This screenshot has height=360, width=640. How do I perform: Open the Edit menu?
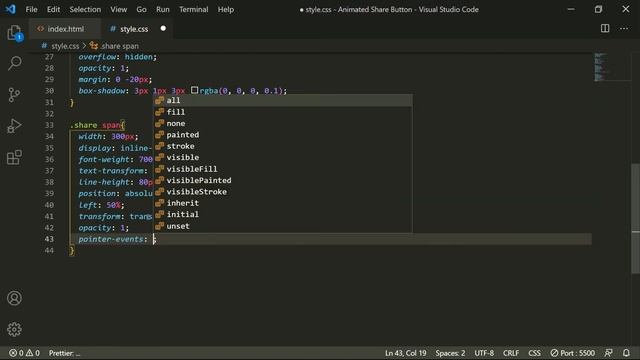pos(53,9)
